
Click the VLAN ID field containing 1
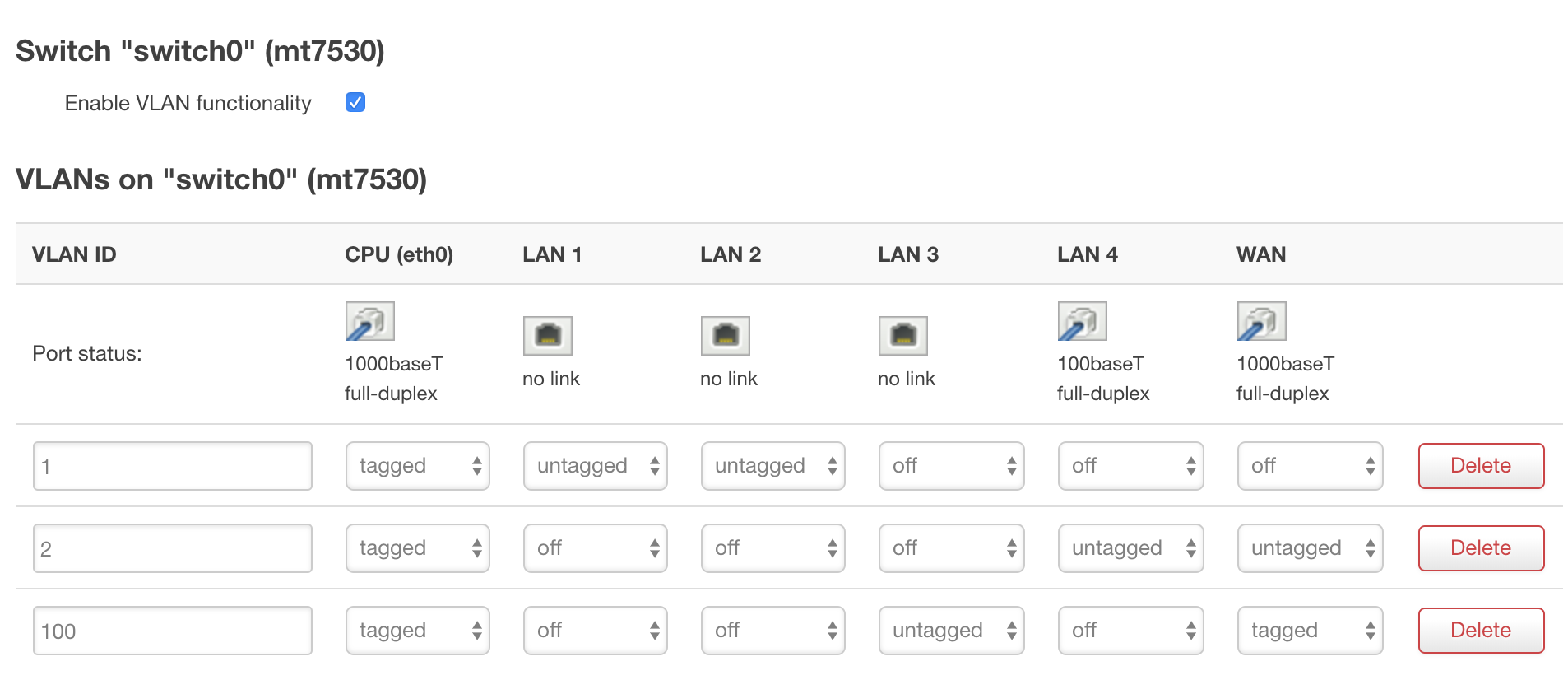pos(173,466)
